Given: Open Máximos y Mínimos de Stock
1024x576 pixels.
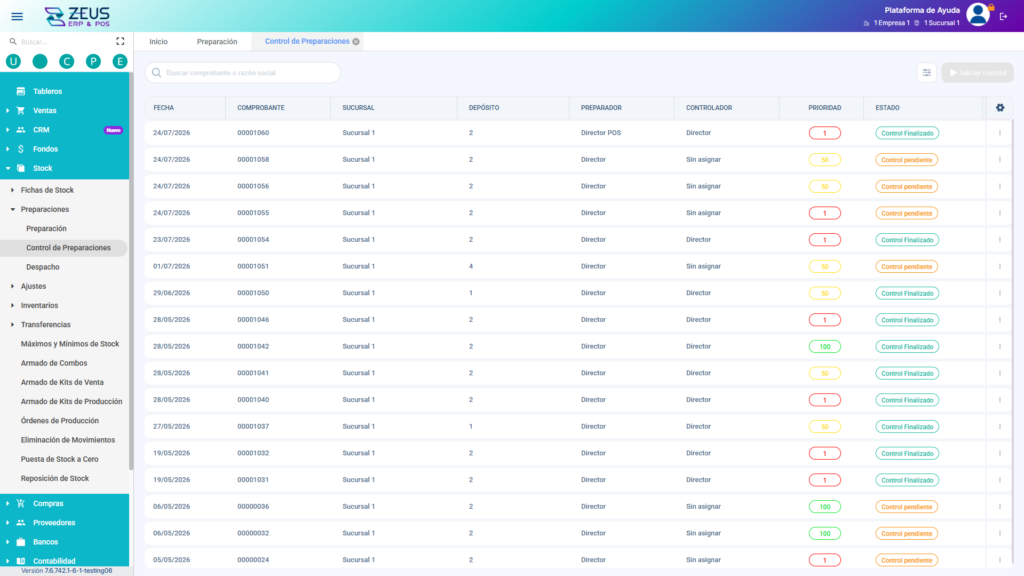Looking at the screenshot, I should pyautogui.click(x=70, y=344).
